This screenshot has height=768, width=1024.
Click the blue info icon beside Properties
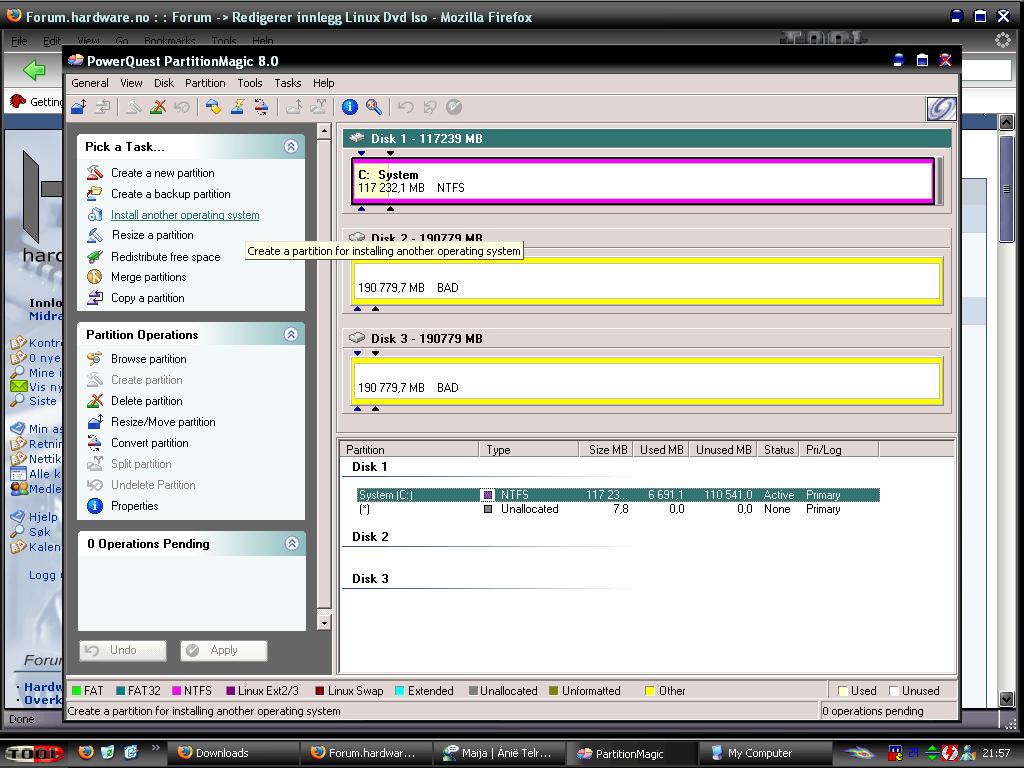[95, 505]
